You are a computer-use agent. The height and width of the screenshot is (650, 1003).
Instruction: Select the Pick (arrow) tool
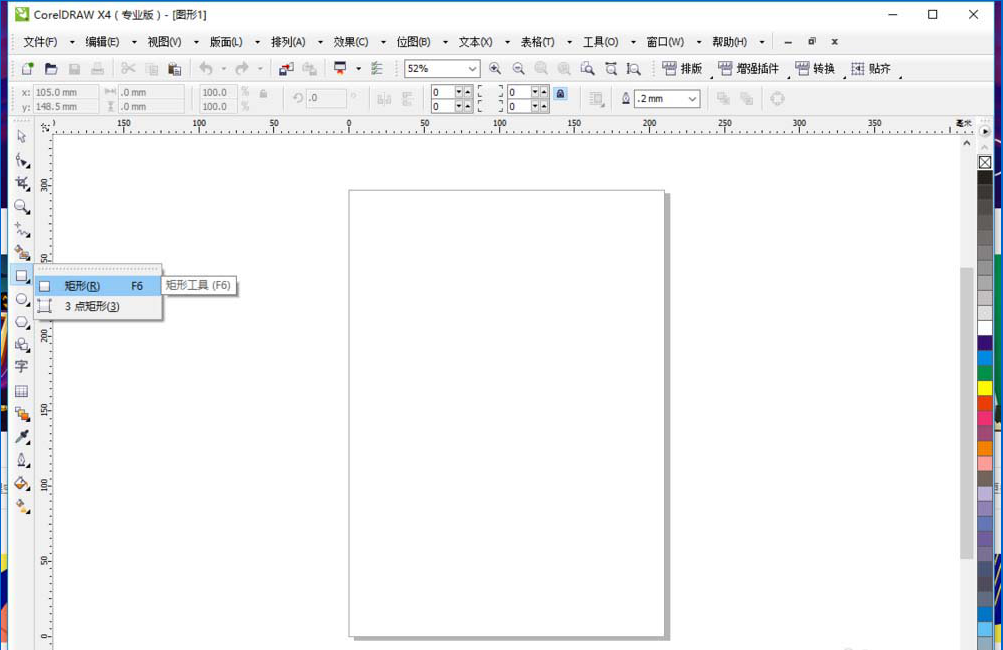point(21,137)
